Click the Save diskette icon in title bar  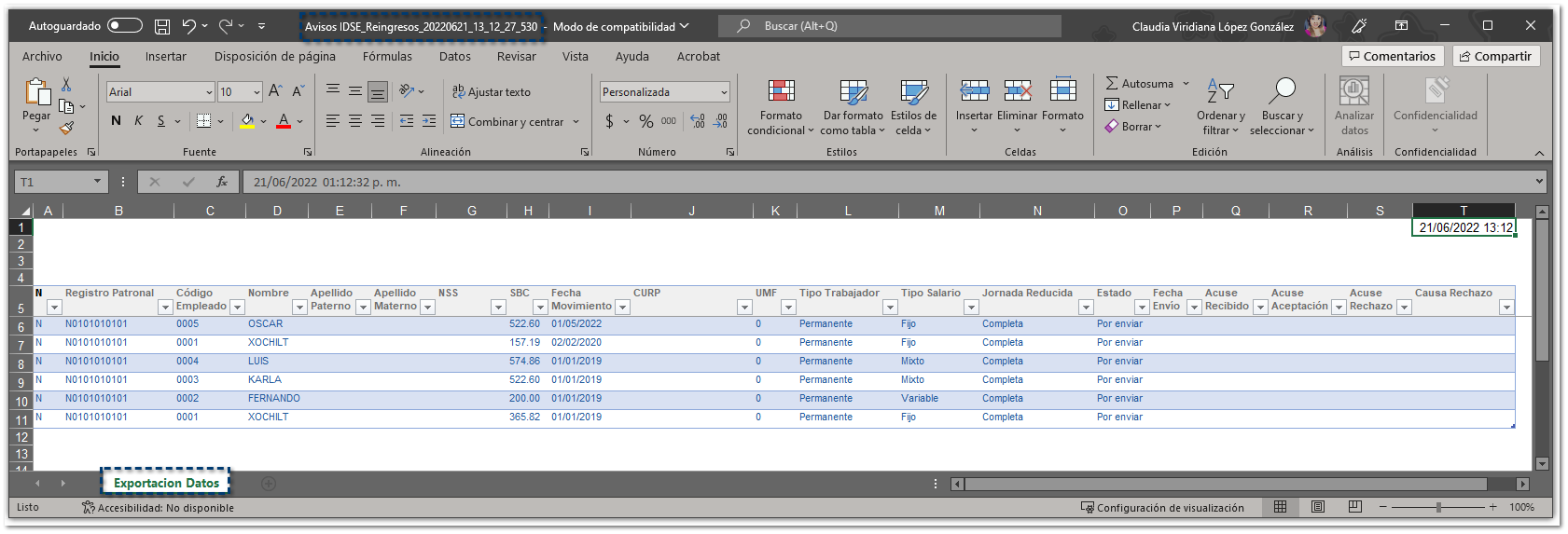coord(162,26)
